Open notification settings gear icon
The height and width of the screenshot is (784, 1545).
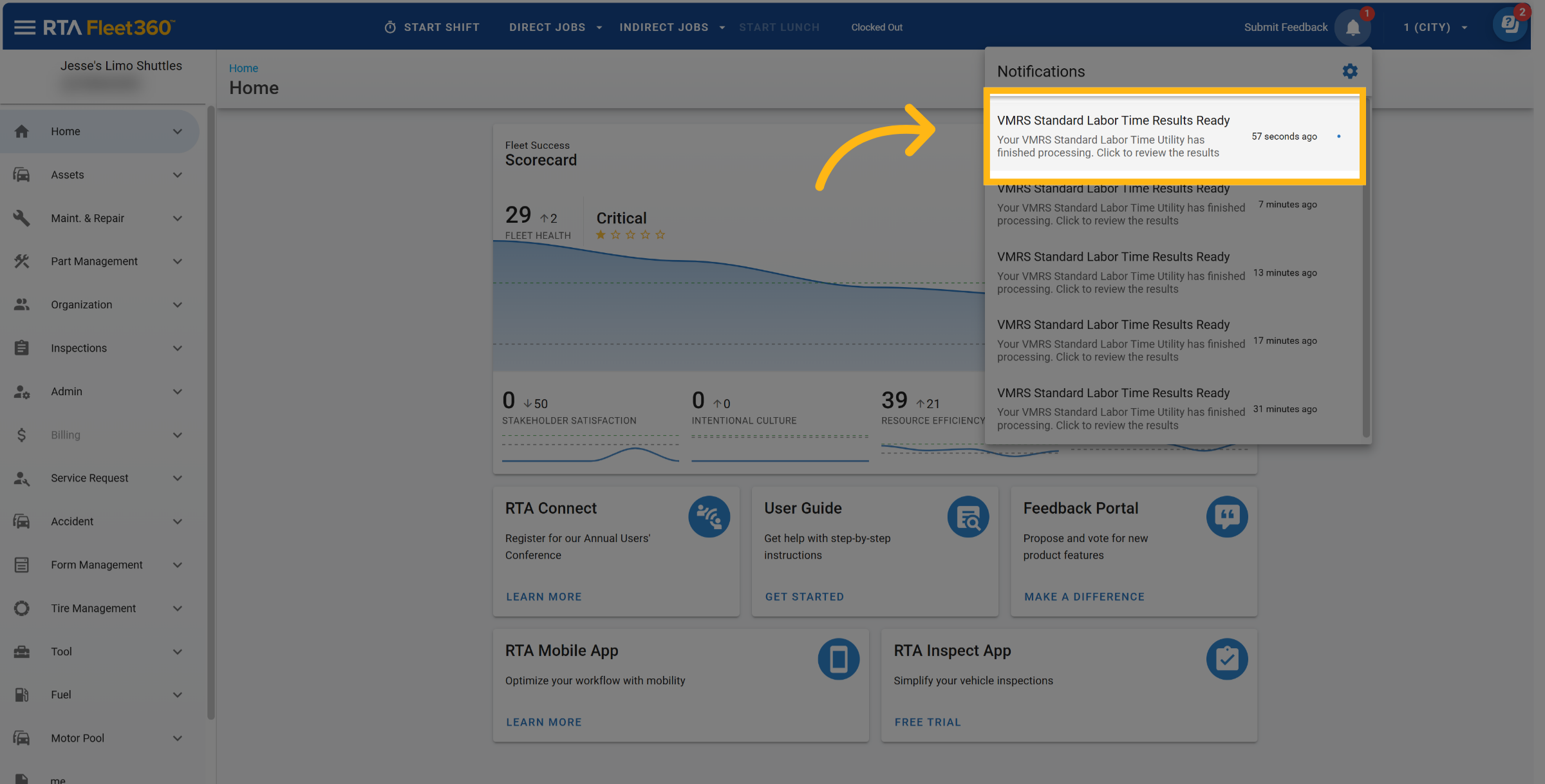[1350, 71]
